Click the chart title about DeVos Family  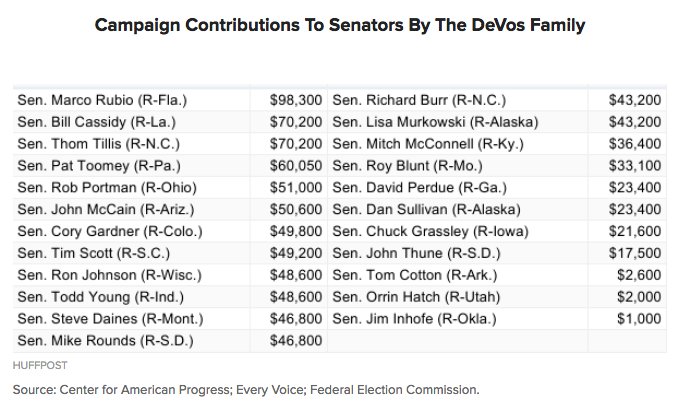pyautogui.click(x=340, y=25)
